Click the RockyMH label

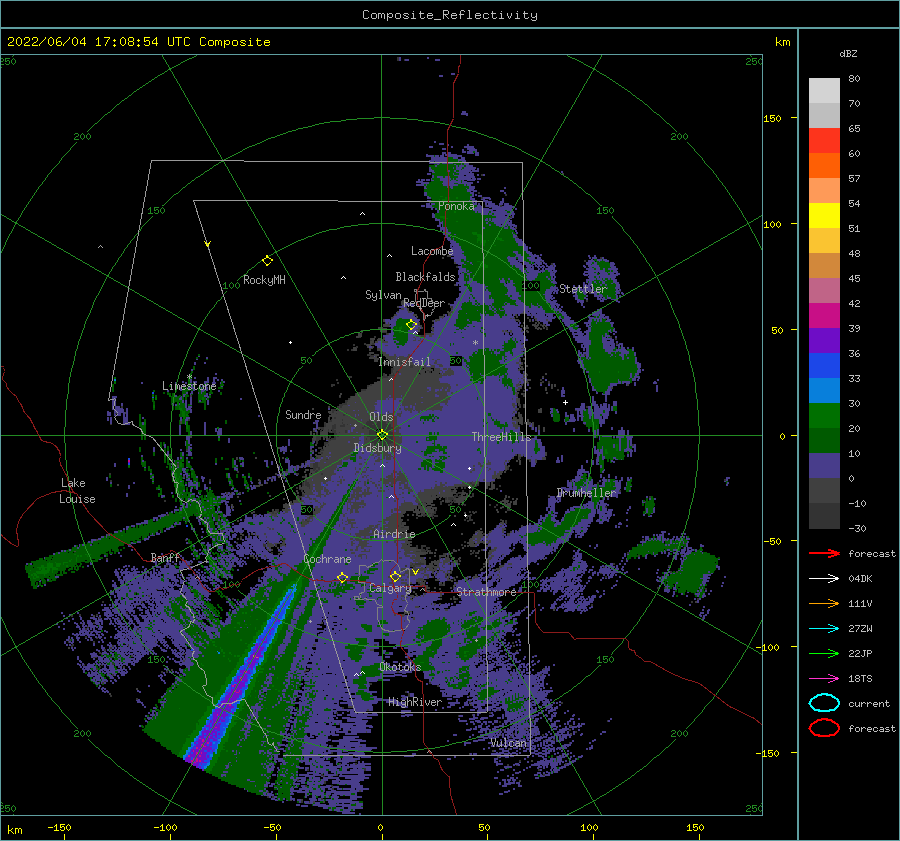(264, 280)
